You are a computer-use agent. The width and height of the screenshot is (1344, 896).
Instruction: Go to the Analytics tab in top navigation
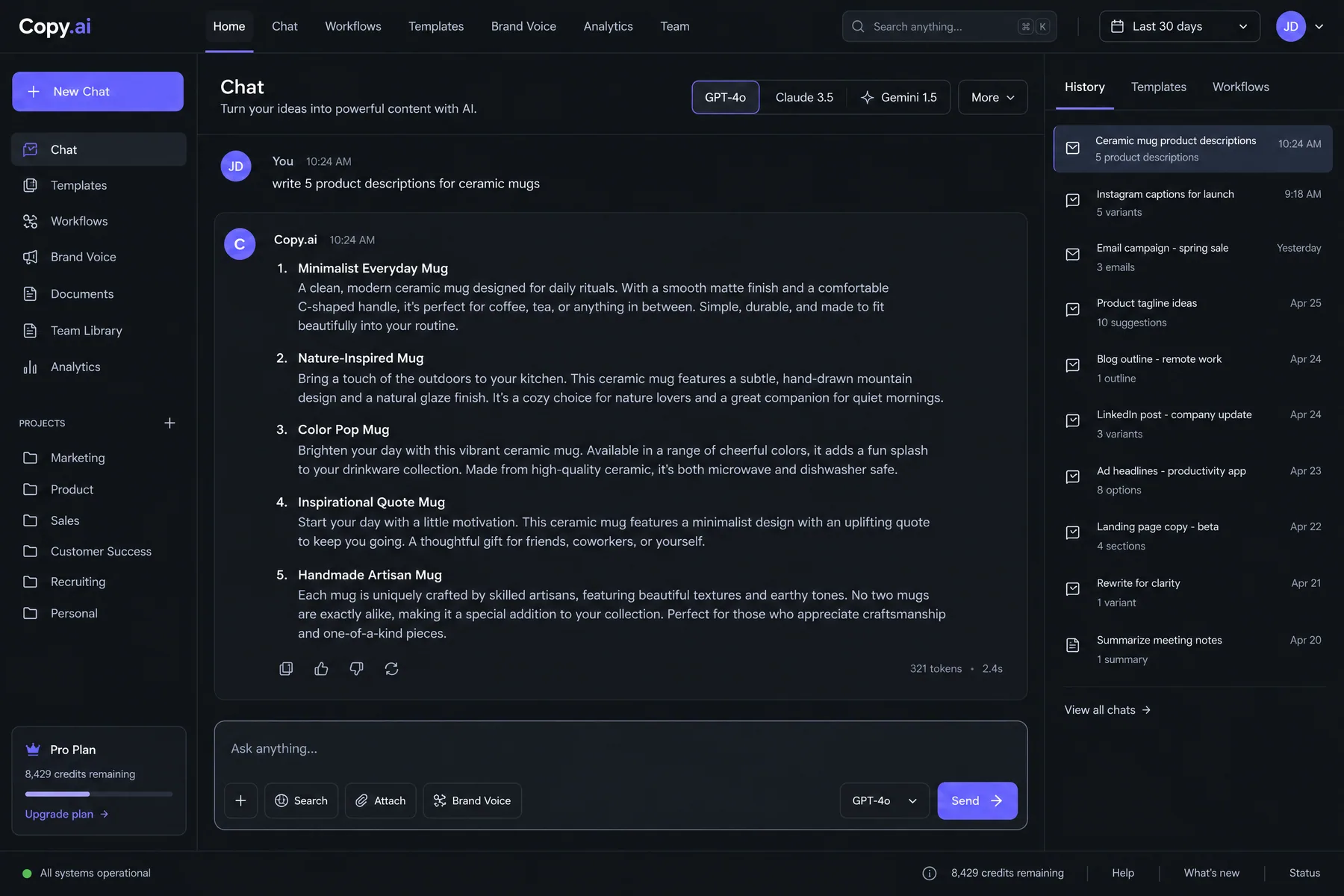[608, 26]
